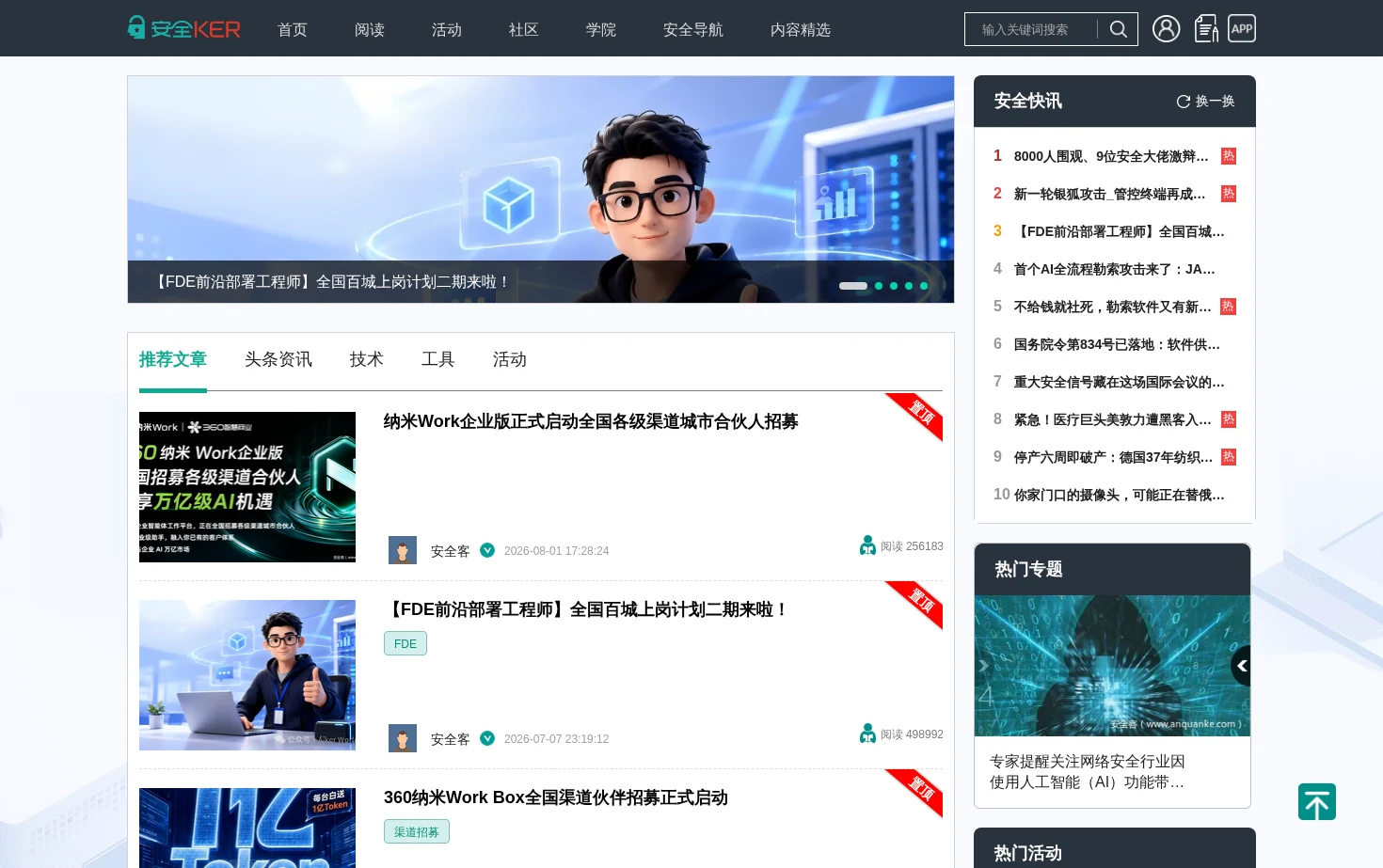The width and height of the screenshot is (1383, 868).
Task: Switch to the 技术 tab
Action: (367, 359)
